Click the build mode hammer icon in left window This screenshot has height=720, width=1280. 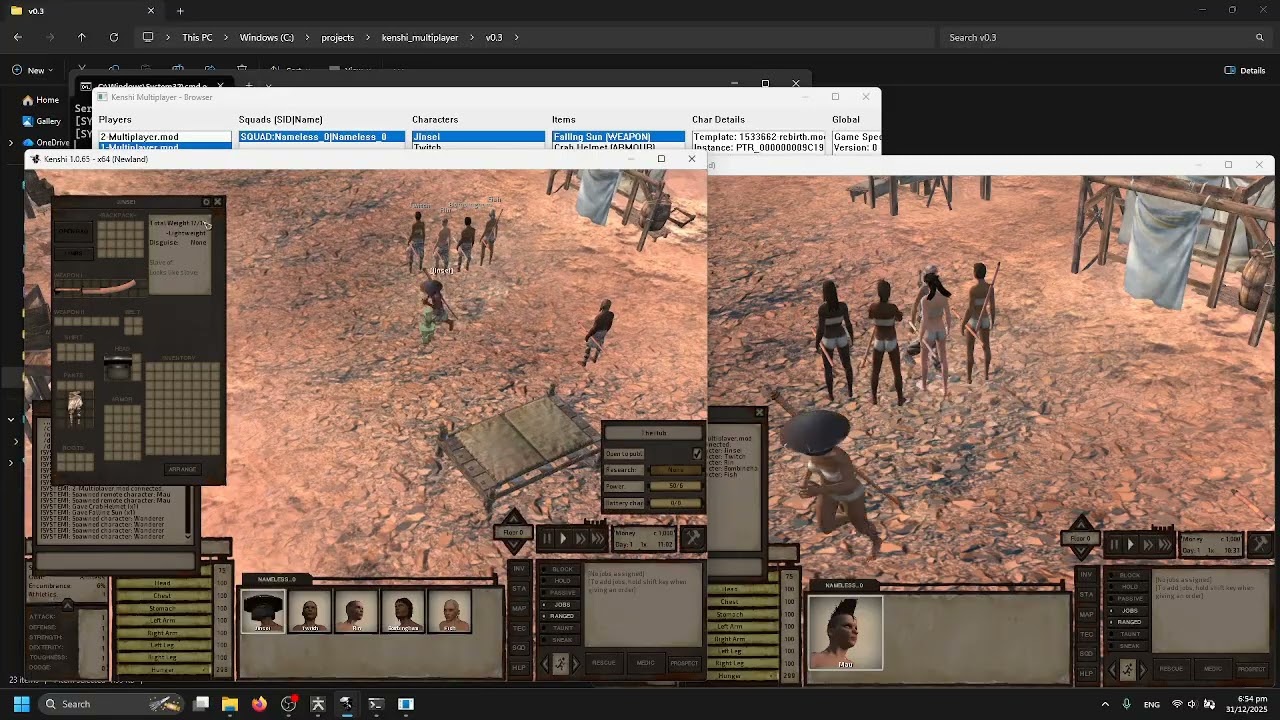click(x=692, y=539)
